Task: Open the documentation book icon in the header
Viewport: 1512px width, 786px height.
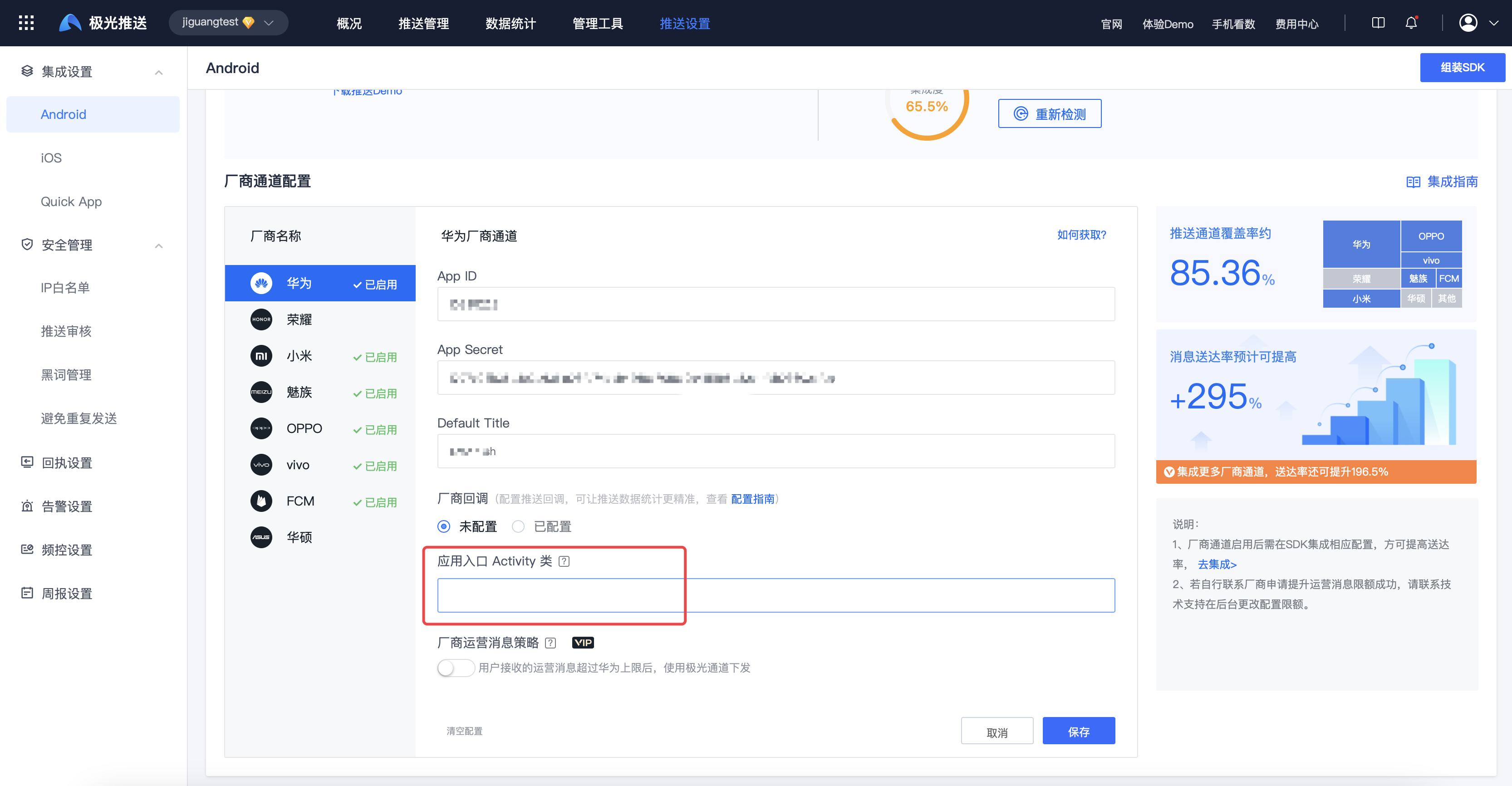Action: [x=1378, y=23]
